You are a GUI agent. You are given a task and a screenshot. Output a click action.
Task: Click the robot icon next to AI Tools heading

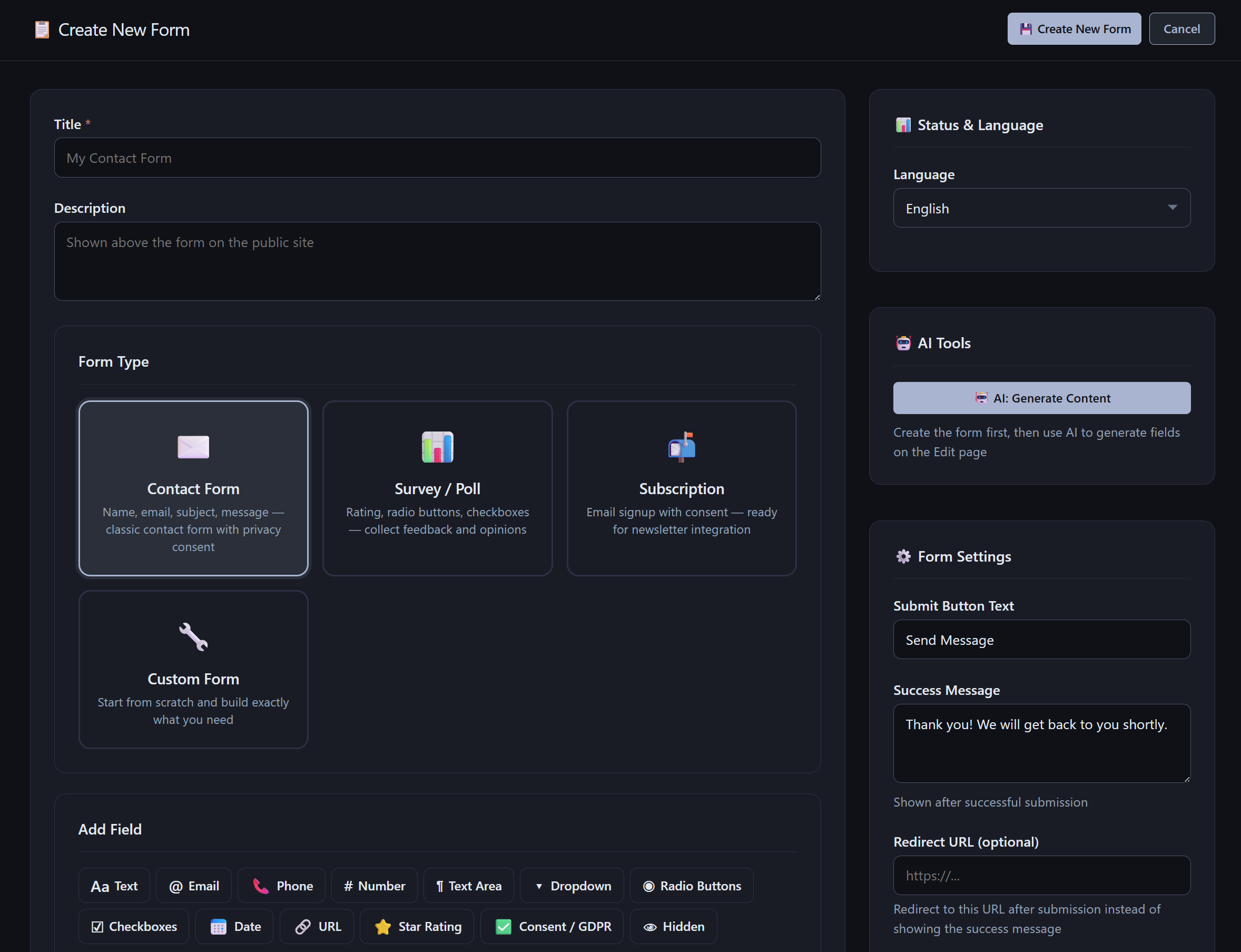[x=903, y=343]
